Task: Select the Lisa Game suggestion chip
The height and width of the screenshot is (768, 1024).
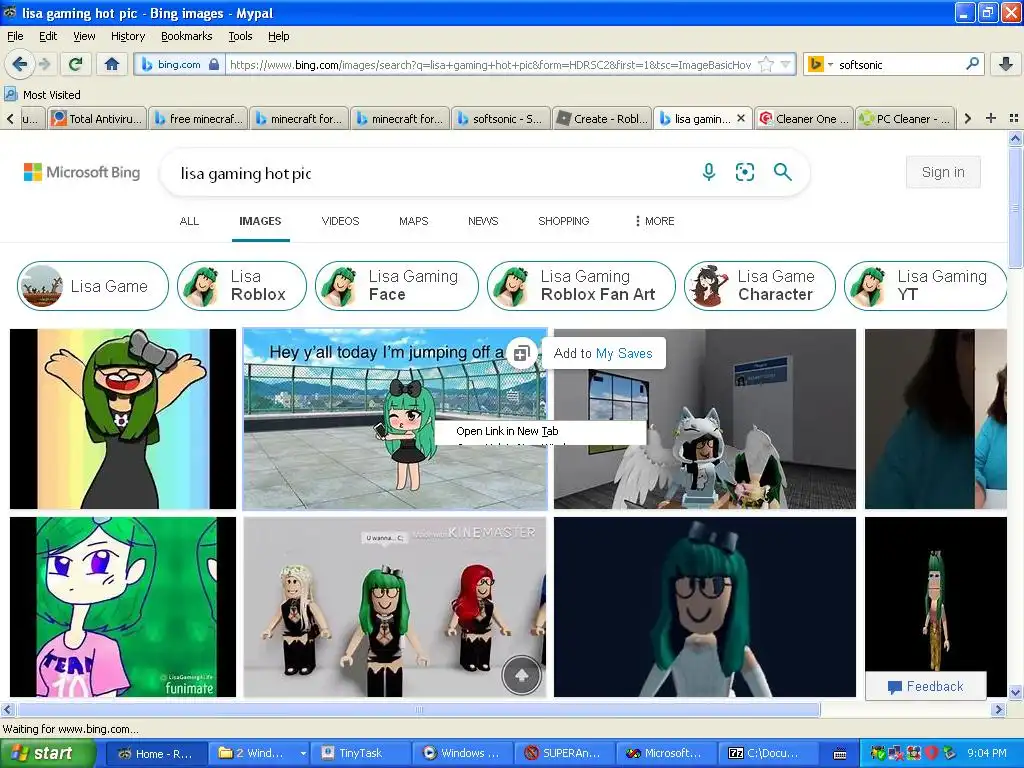Action: 93,286
